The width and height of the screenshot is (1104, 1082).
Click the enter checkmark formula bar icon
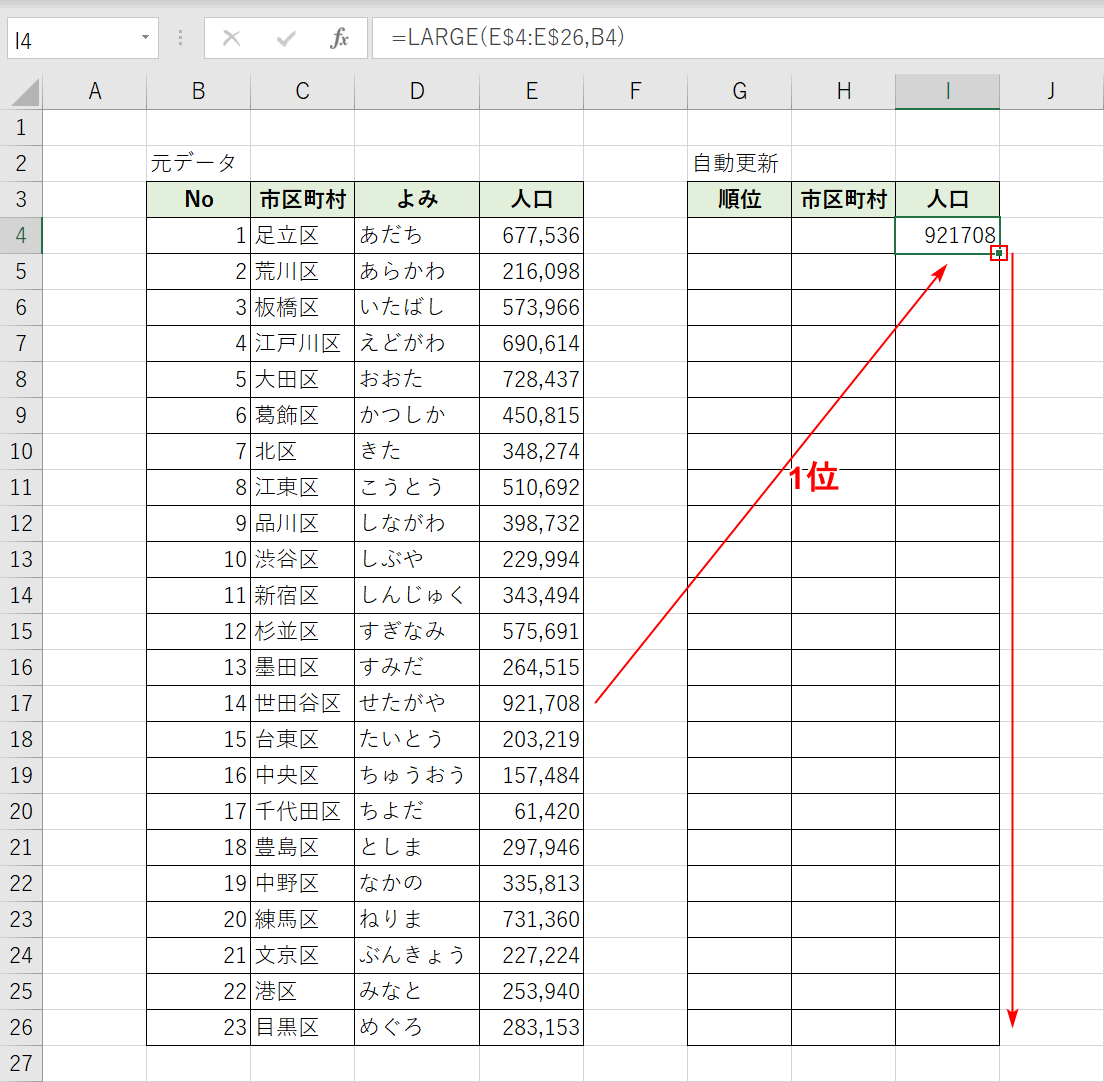coord(286,38)
